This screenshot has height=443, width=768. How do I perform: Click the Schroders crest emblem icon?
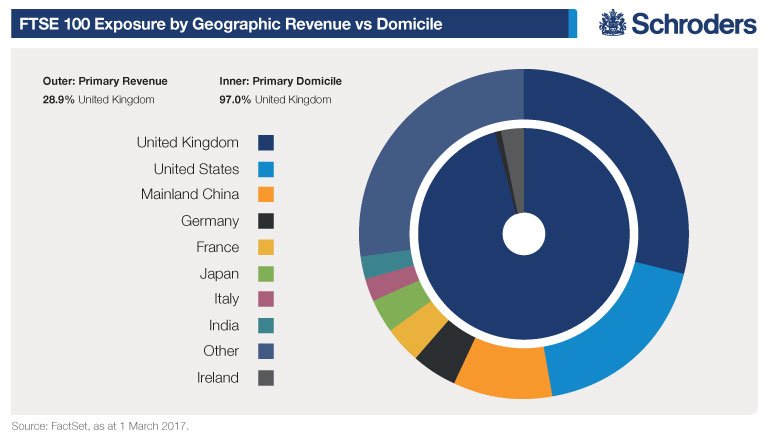point(613,24)
